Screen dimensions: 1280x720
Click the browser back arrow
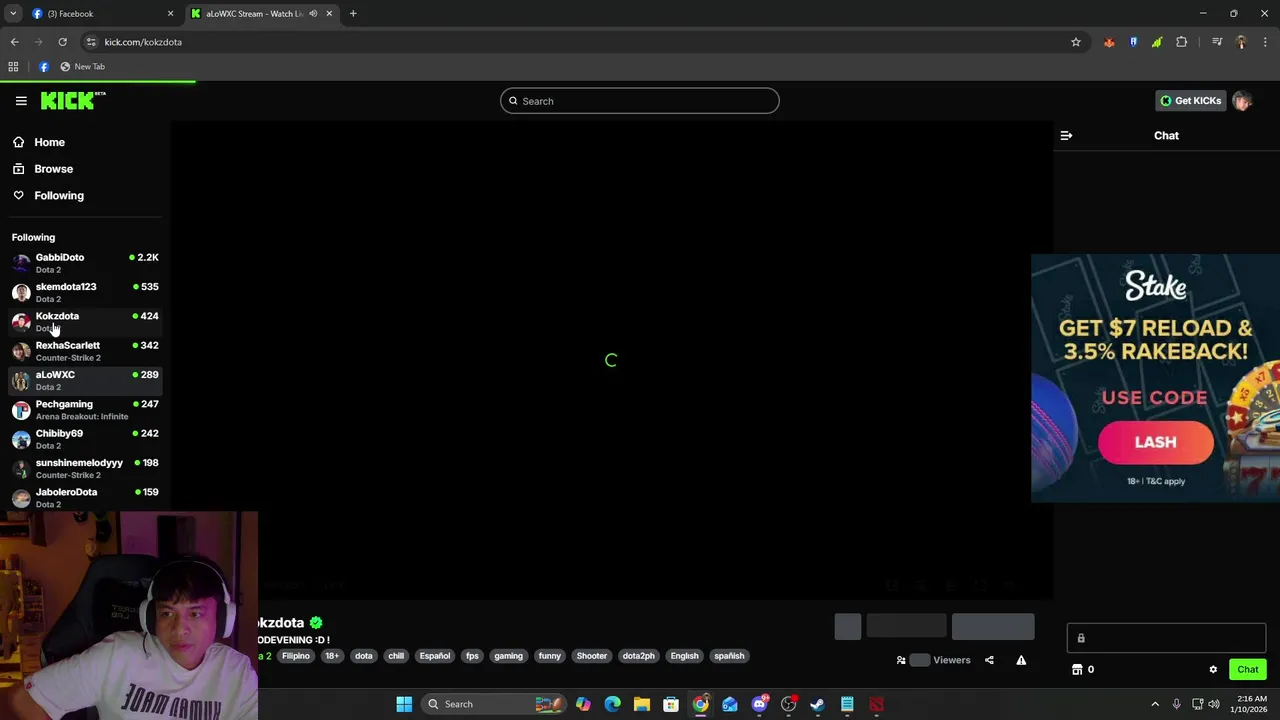14,42
